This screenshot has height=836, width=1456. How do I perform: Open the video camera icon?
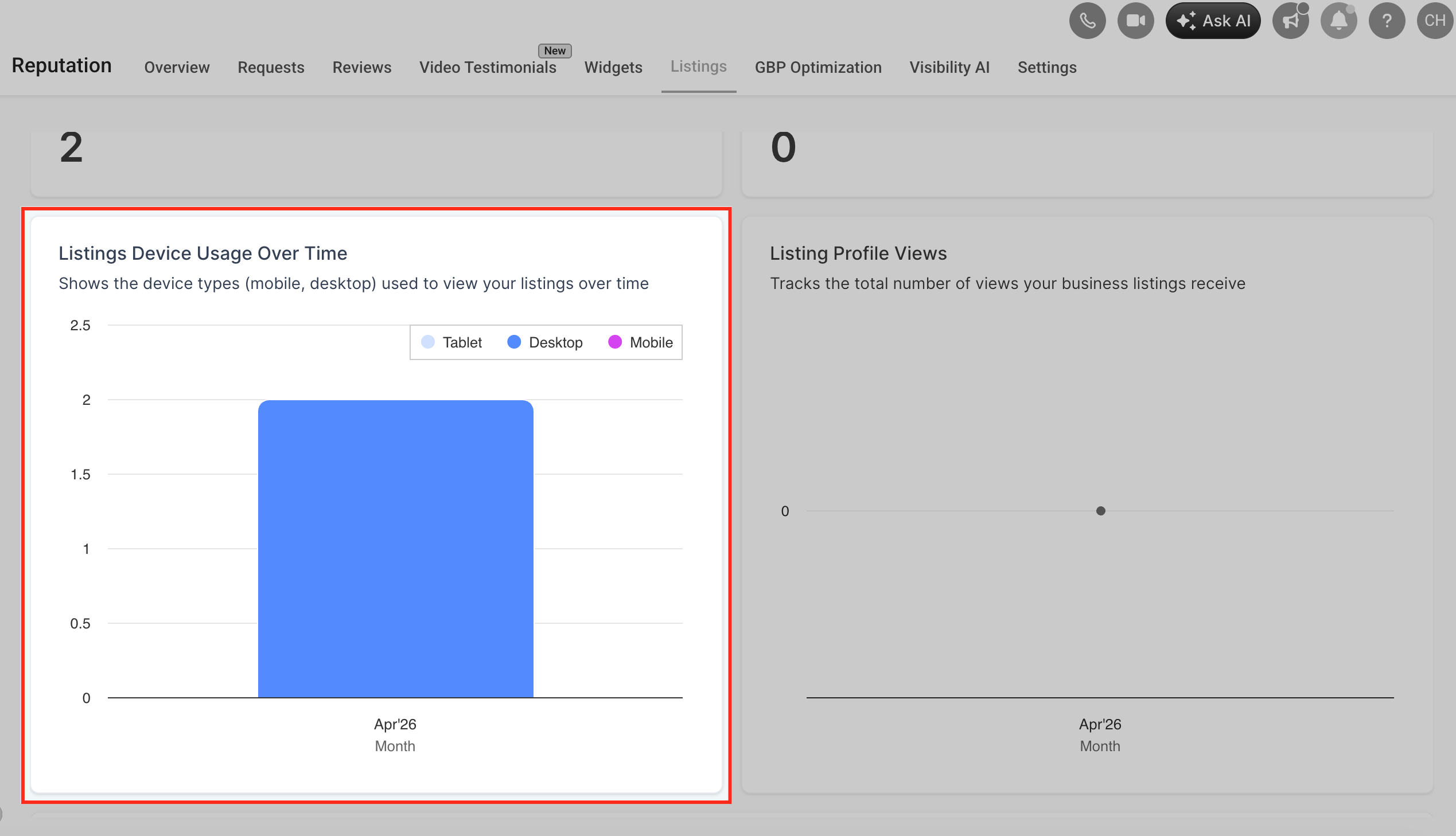coord(1135,21)
